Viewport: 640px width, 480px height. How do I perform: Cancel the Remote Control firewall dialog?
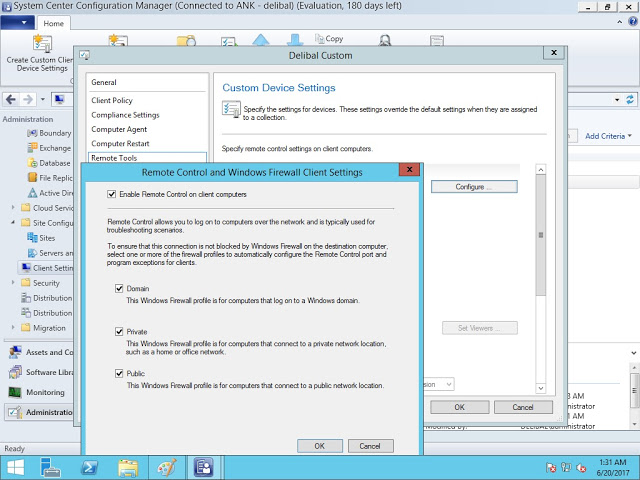click(x=364, y=445)
